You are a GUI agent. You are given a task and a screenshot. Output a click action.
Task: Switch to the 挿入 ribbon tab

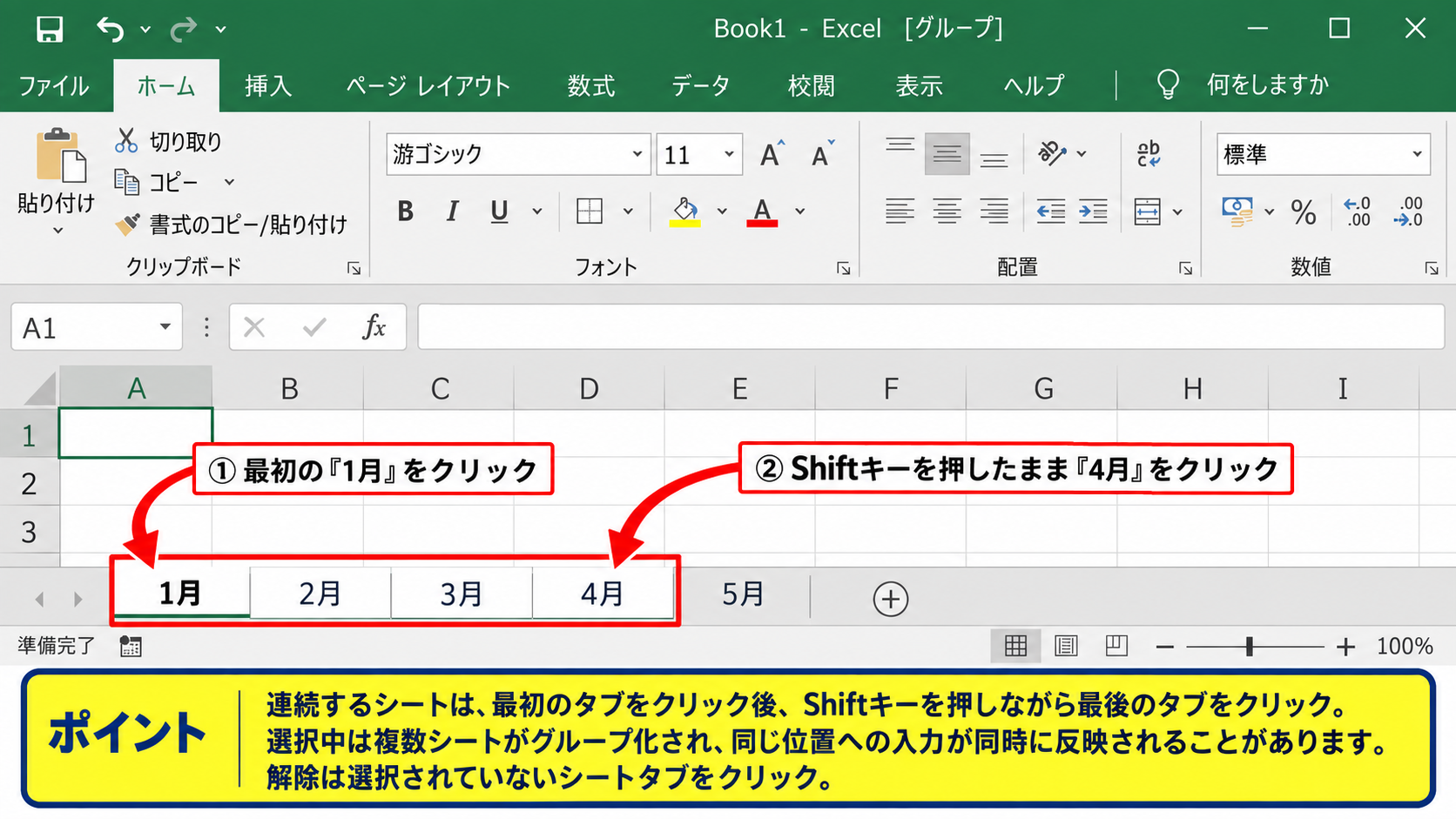268,85
